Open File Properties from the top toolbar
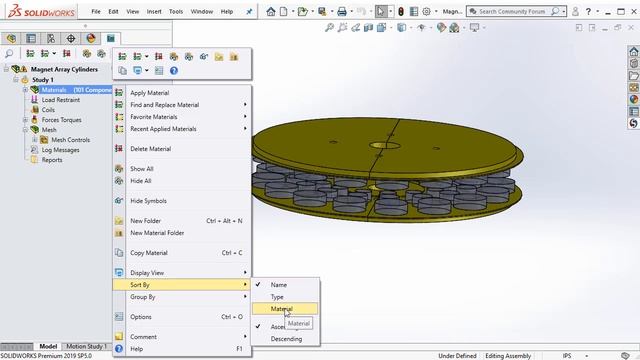 414,11
